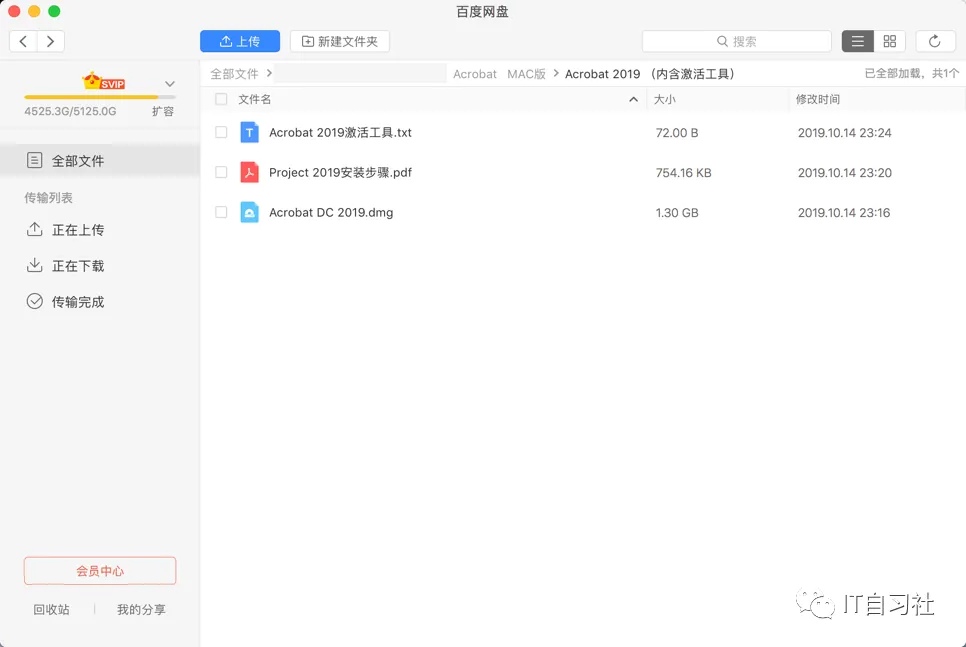Click the date 2019.10.14 23:24

[x=845, y=132]
